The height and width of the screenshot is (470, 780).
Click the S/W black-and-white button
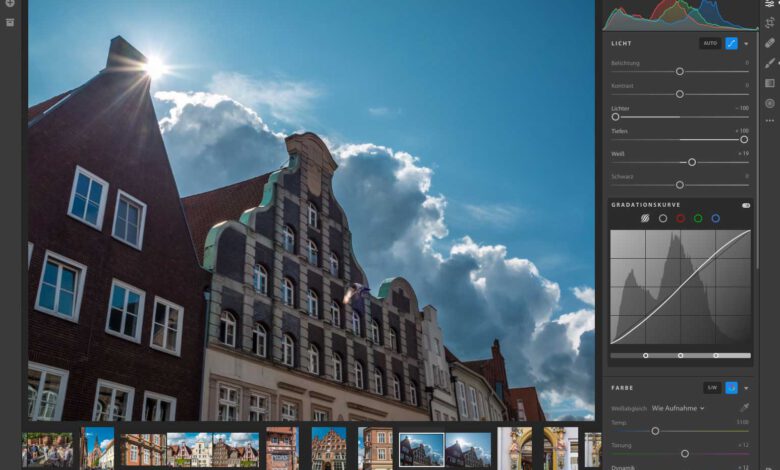(712, 388)
